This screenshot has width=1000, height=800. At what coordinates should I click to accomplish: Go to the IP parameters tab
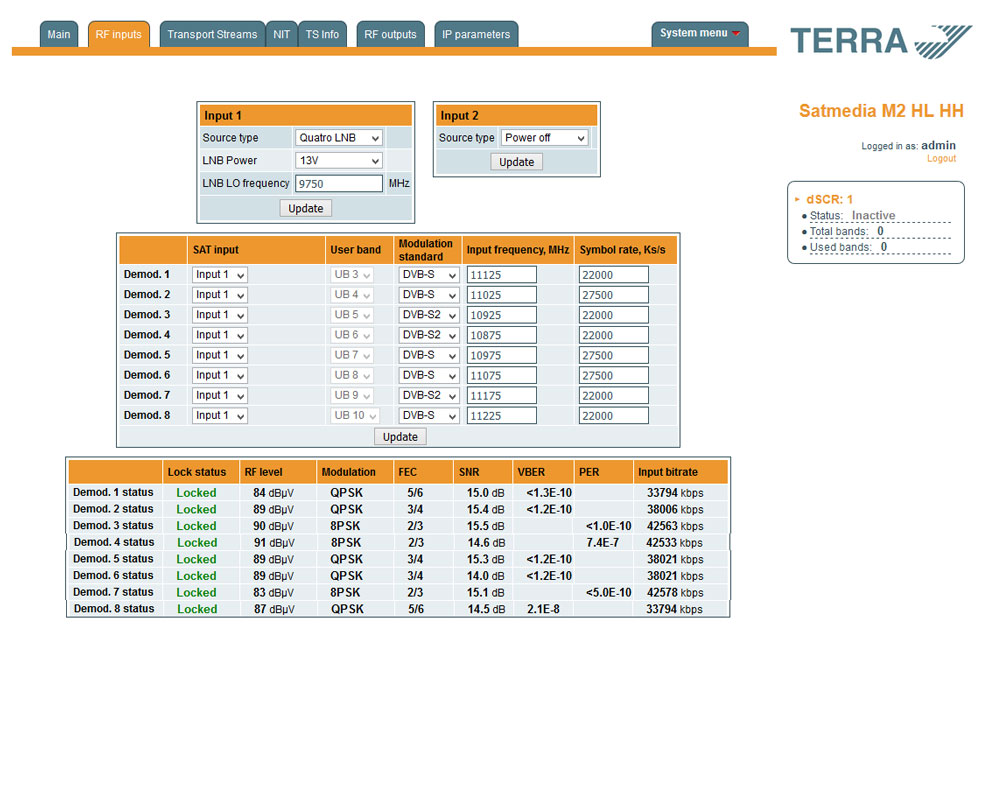pyautogui.click(x=476, y=34)
